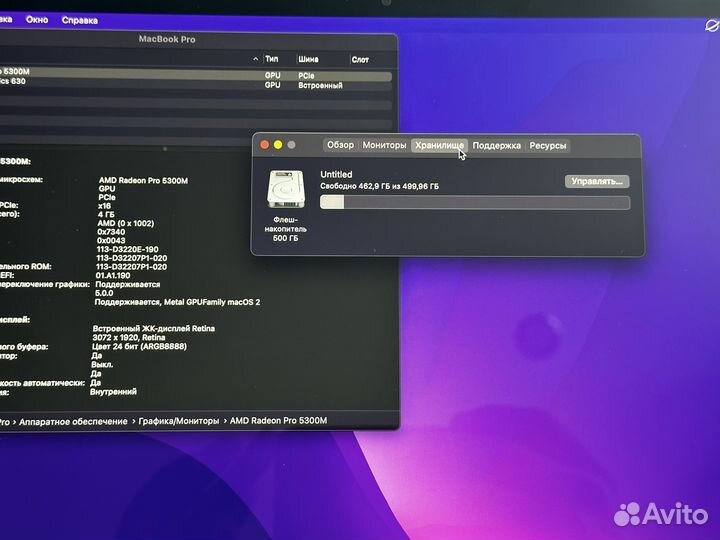720x540 pixels.
Task: Click the MacBook Pro window title
Action: [167, 39]
